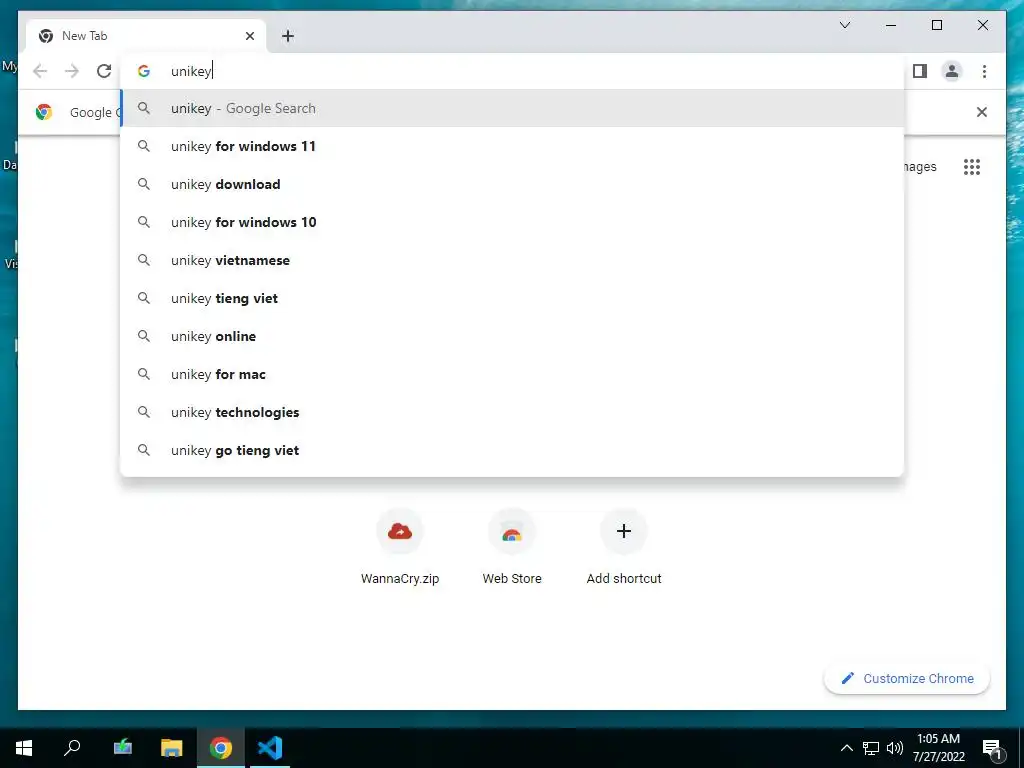
Task: Open a new tab with plus button
Action: click(288, 36)
